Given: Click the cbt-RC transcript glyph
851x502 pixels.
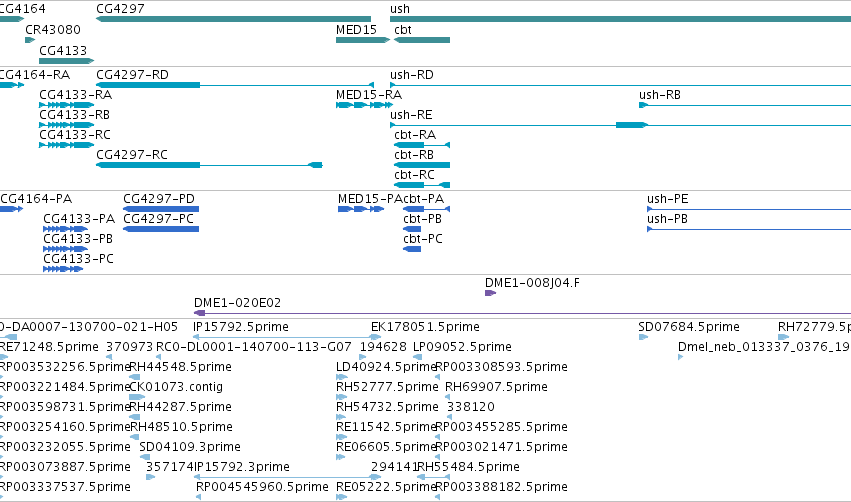Looking at the screenshot, I should 422,185.
